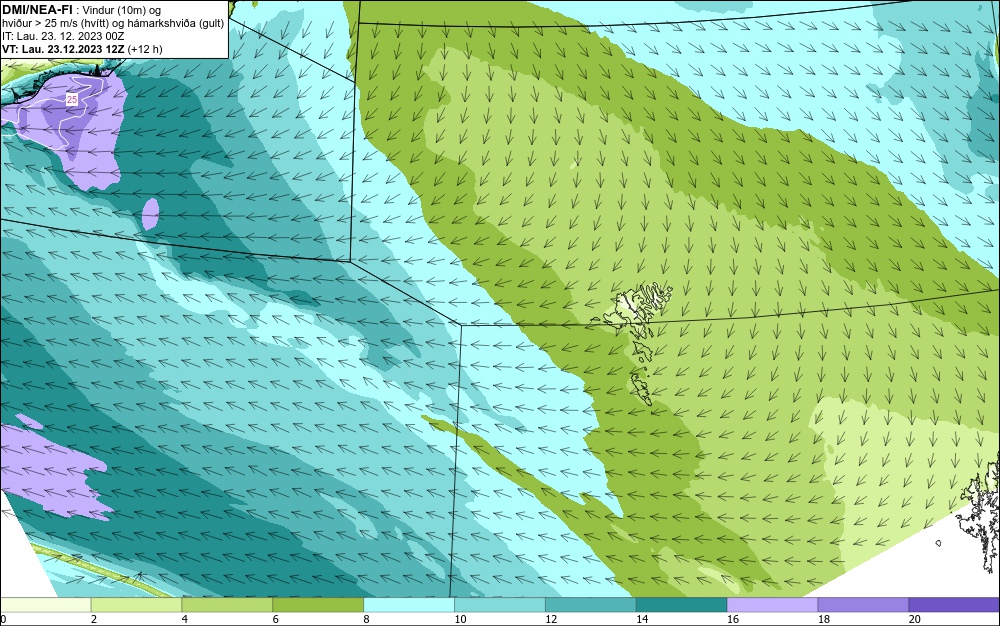
Task: Click legend scale label '12'
Action: coord(551,619)
